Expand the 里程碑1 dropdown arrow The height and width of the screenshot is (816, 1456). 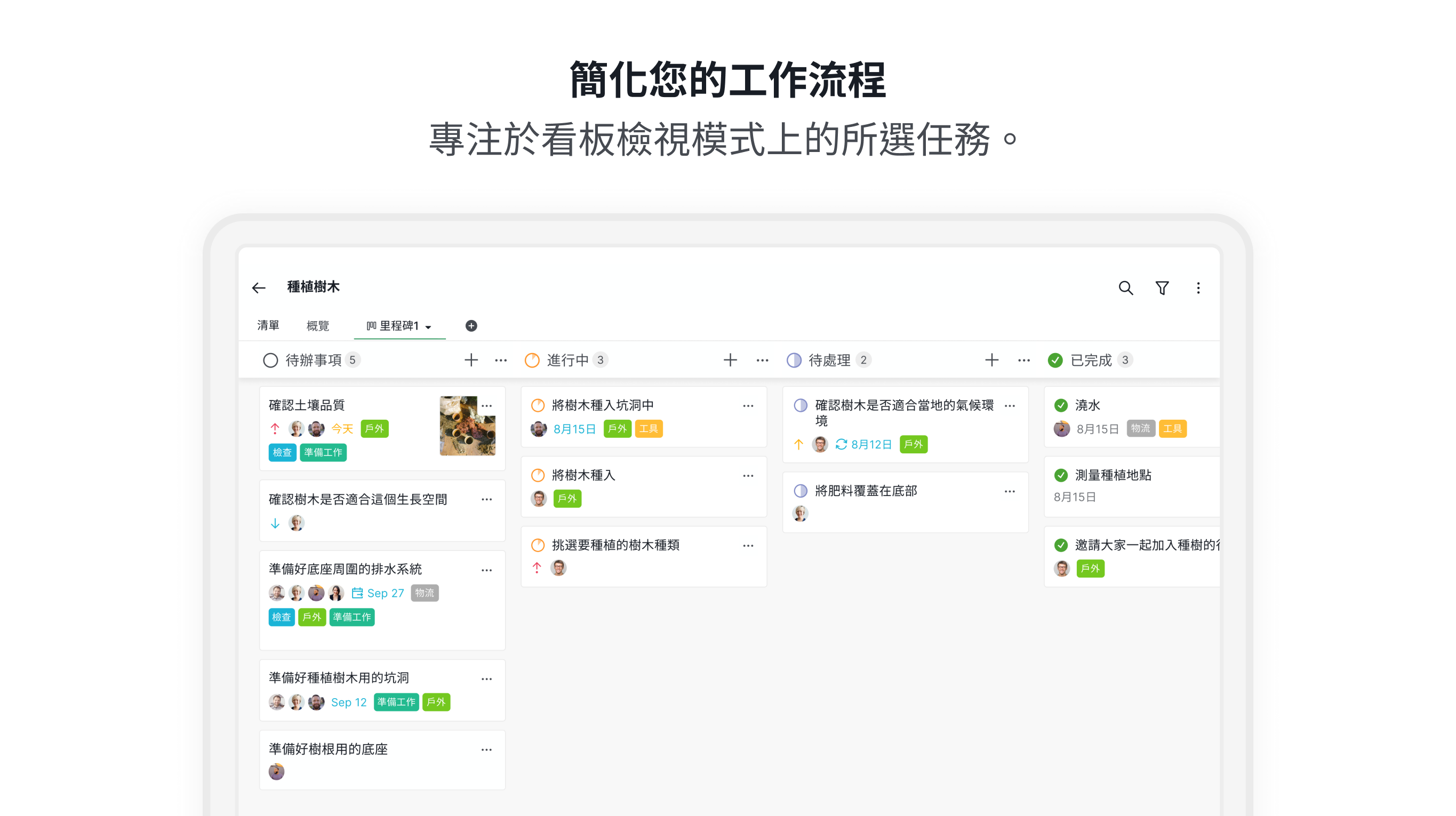tap(428, 326)
